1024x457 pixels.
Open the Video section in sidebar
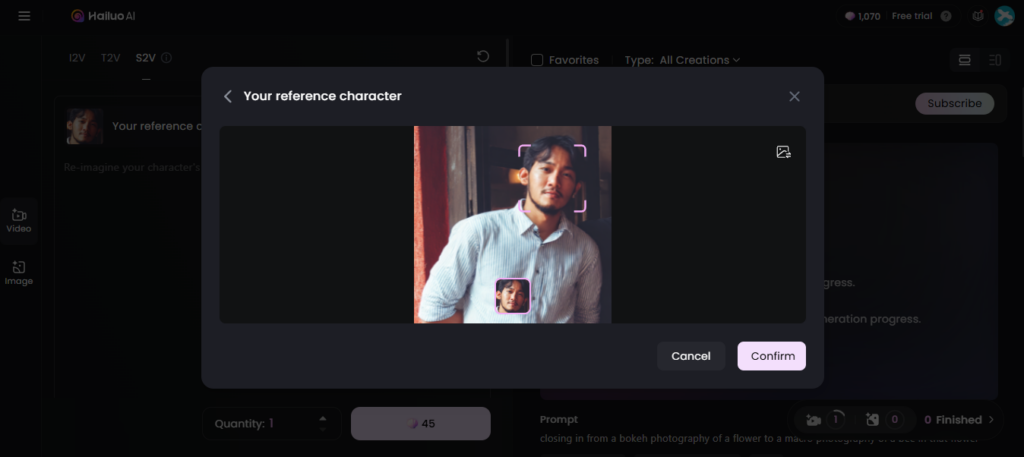[18, 221]
